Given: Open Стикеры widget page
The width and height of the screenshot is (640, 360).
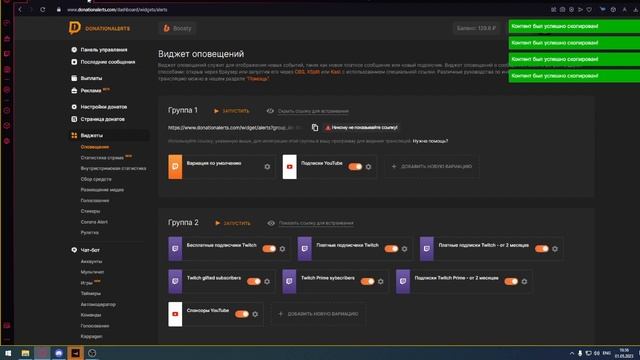Looking at the screenshot, I should pyautogui.click(x=90, y=211).
